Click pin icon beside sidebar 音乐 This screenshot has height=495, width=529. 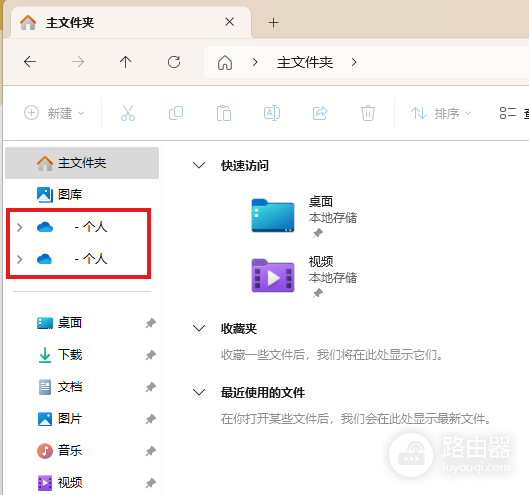click(150, 451)
